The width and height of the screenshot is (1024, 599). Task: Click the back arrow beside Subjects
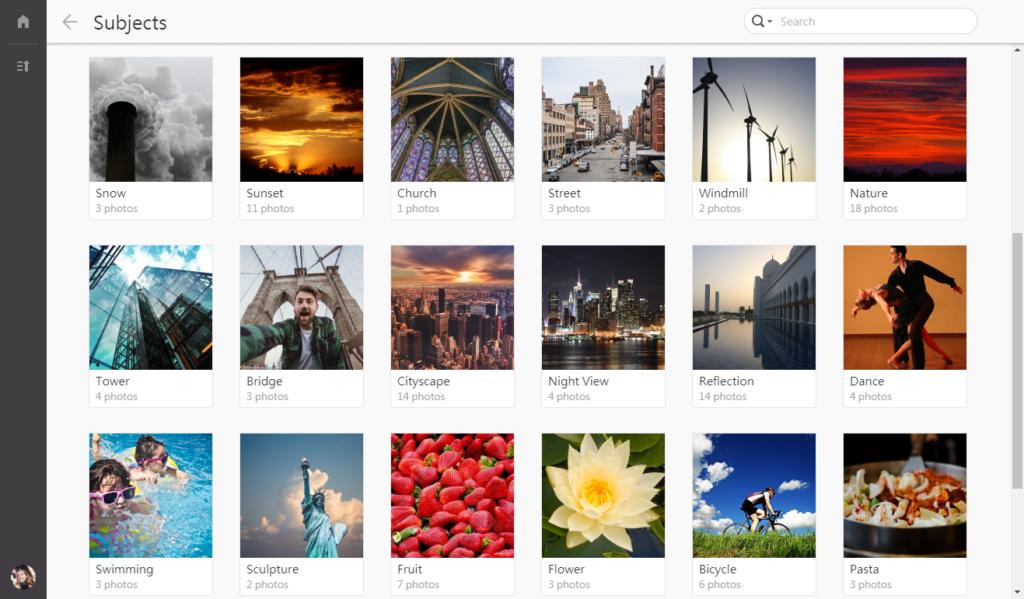[x=69, y=22]
